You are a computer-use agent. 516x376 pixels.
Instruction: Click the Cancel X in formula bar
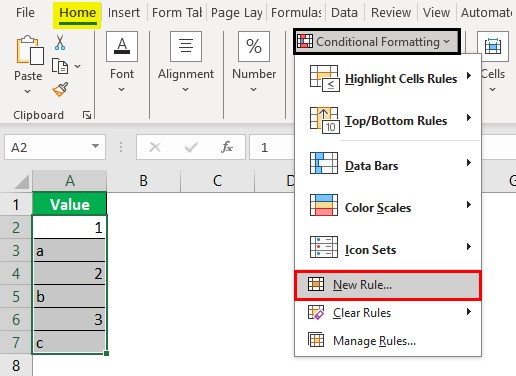155,147
